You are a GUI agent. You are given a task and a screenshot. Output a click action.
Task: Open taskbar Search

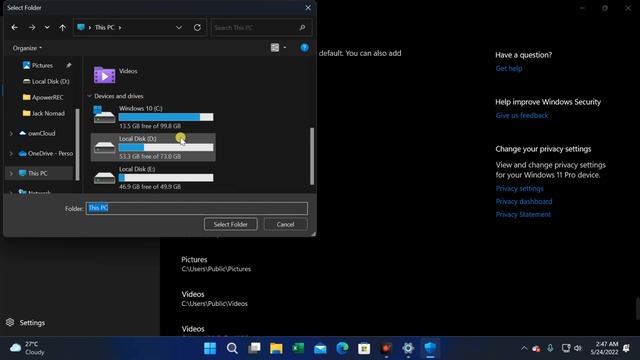232,348
